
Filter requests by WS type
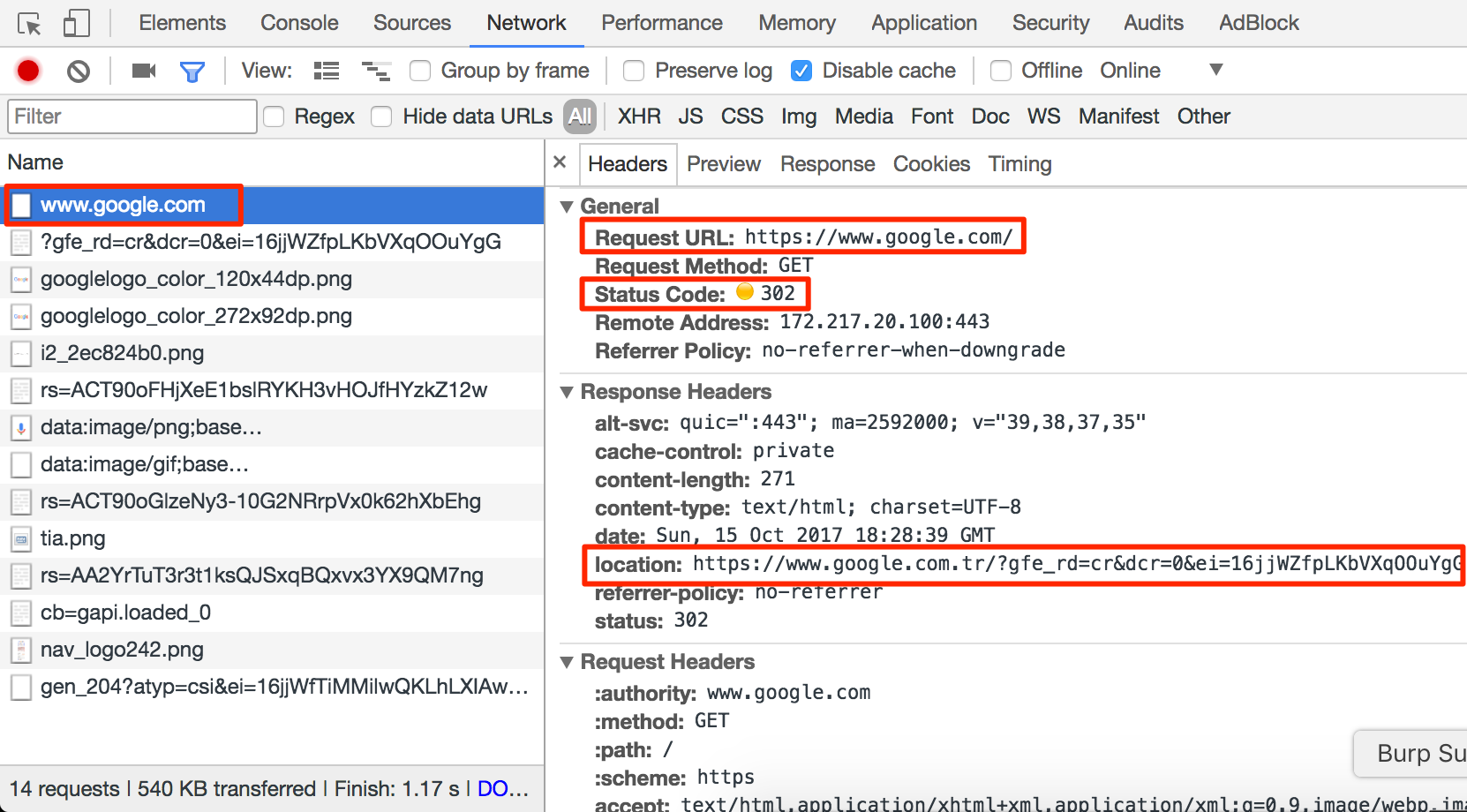coord(1043,117)
